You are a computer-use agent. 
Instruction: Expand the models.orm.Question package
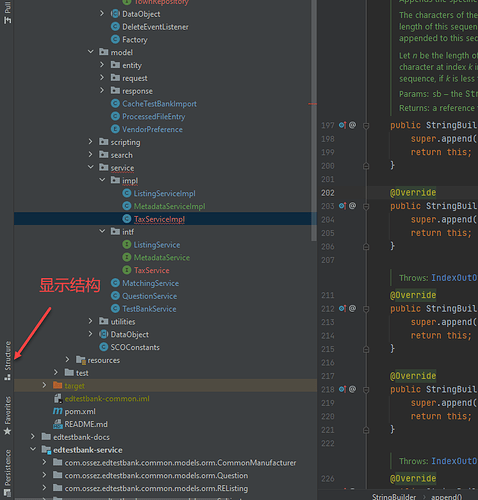[x=44, y=475]
